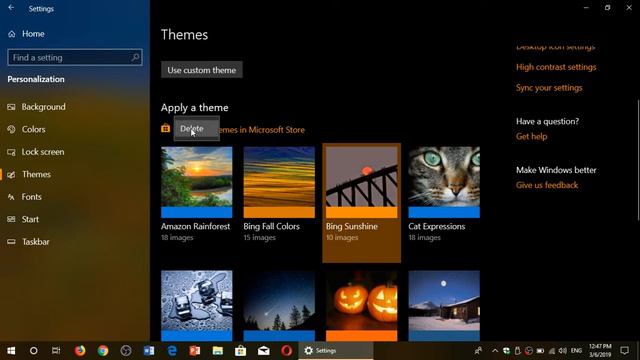Launch PowerPoint from the taskbar
Viewport: 640px width, 360px height.
(x=195, y=351)
